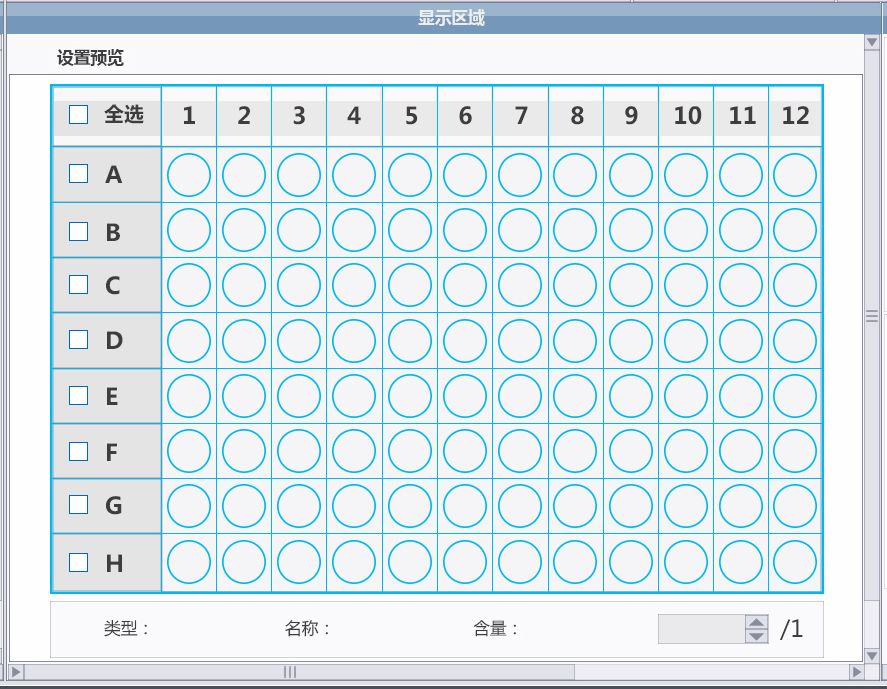
Task: Click well B6 circle in the plate
Action: tap(465, 231)
